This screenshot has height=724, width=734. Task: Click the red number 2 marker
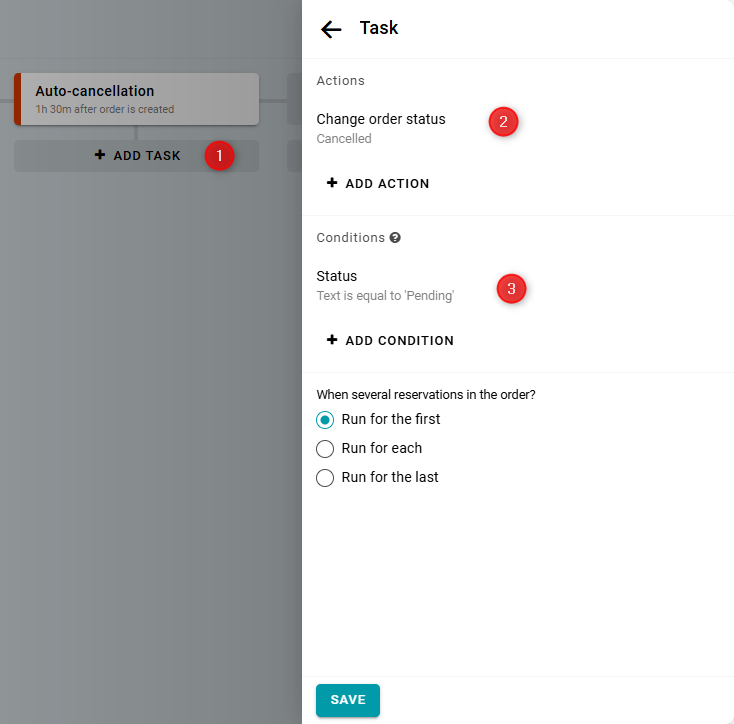click(x=503, y=122)
